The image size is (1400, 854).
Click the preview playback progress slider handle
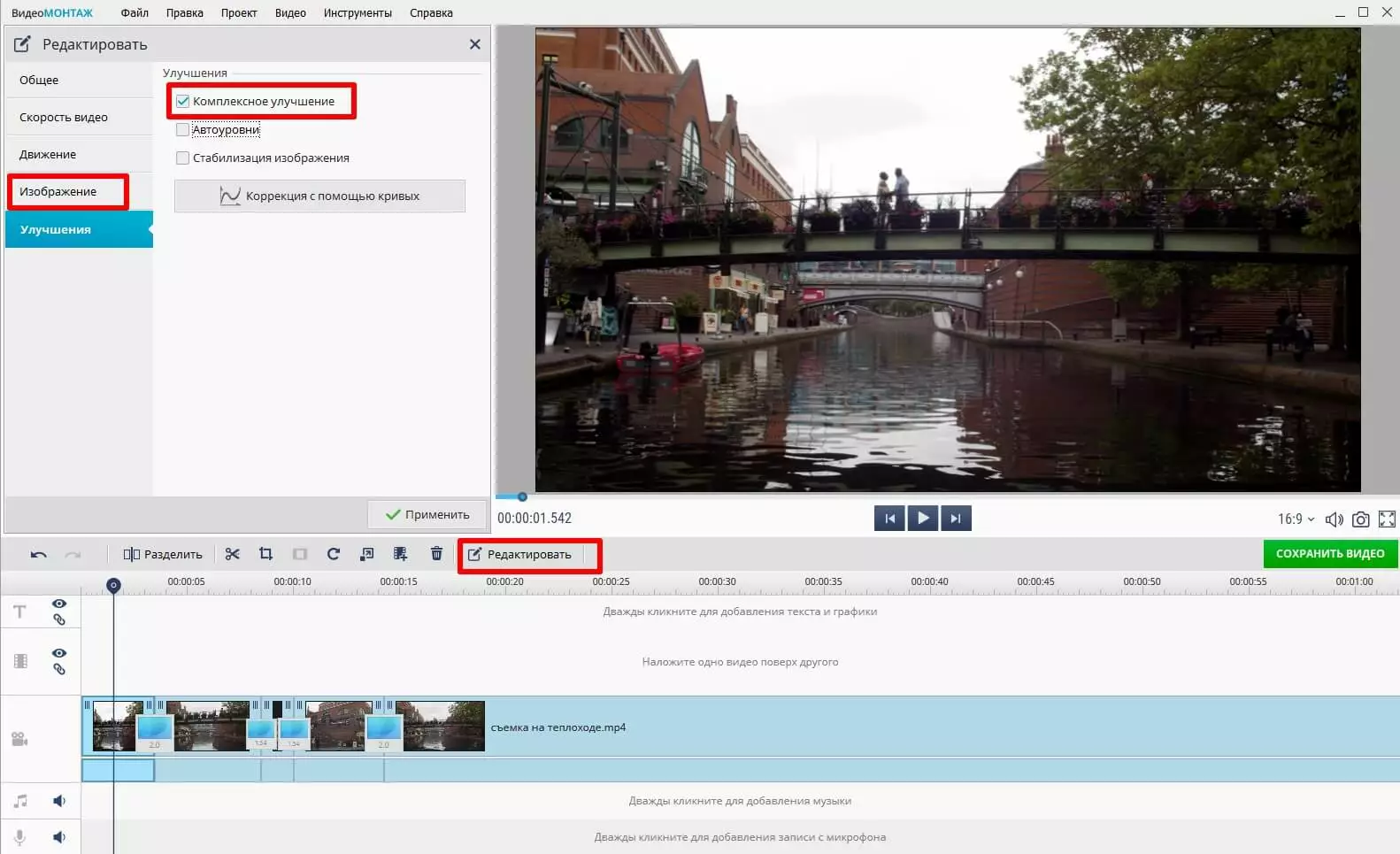522,496
